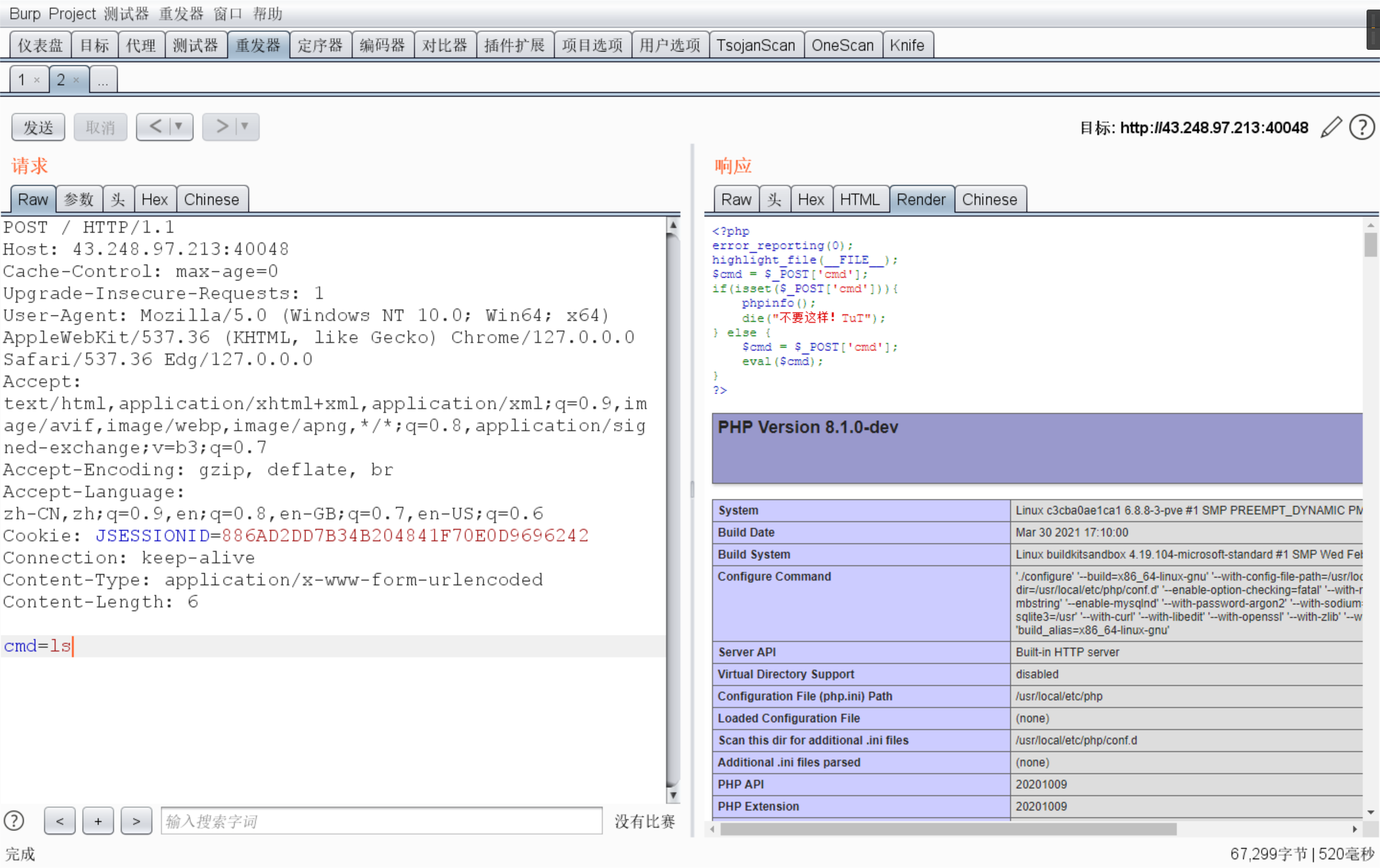The image size is (1380, 868).
Task: Go to previous request with < button
Action: pos(155,126)
